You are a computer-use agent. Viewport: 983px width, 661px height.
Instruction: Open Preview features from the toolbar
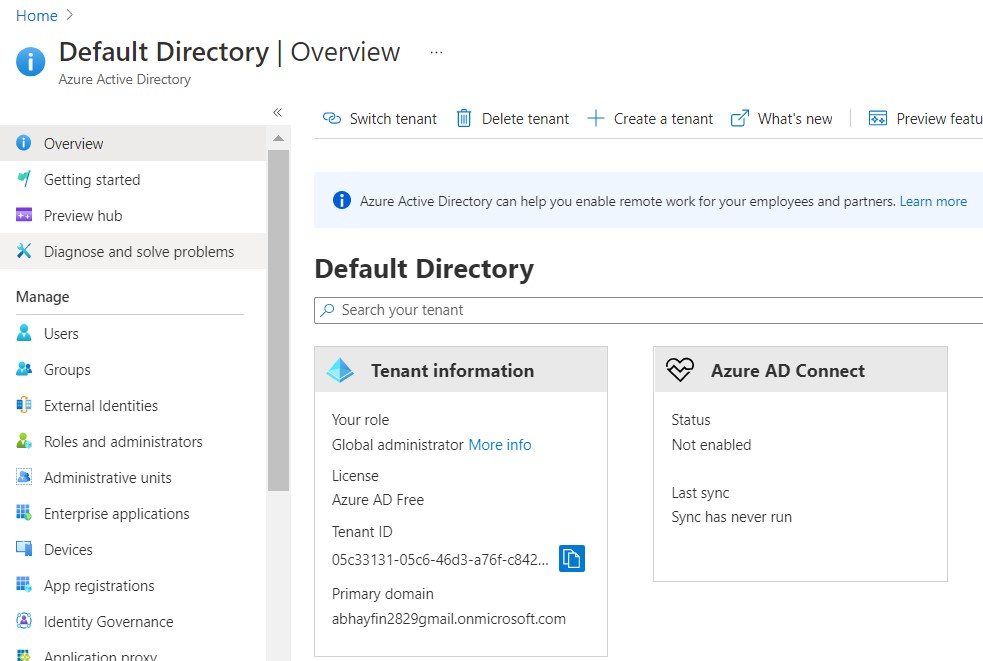pos(925,118)
